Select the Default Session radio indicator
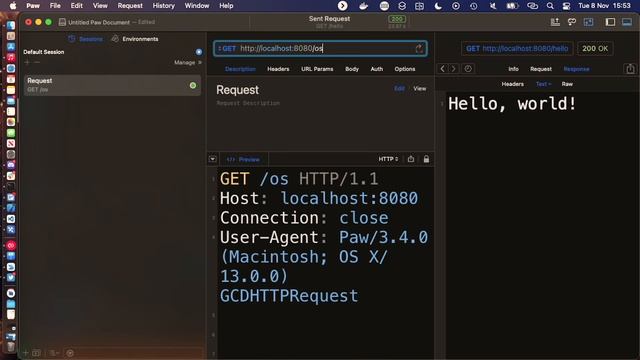Image resolution: width=640 pixels, height=360 pixels. click(199, 52)
